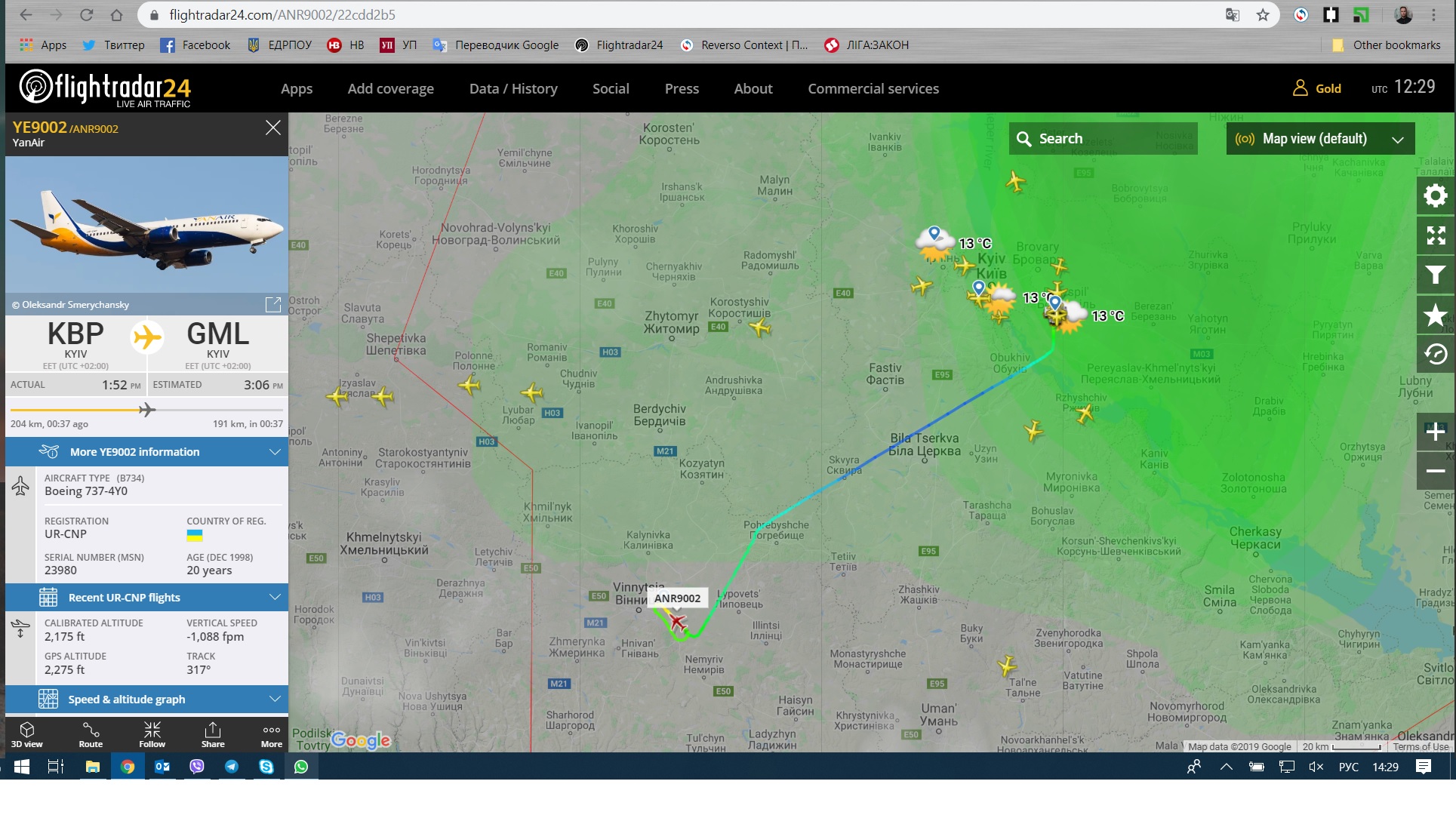The image size is (1456, 815).
Task: Open WhatsApp from taskbar
Action: click(x=301, y=767)
